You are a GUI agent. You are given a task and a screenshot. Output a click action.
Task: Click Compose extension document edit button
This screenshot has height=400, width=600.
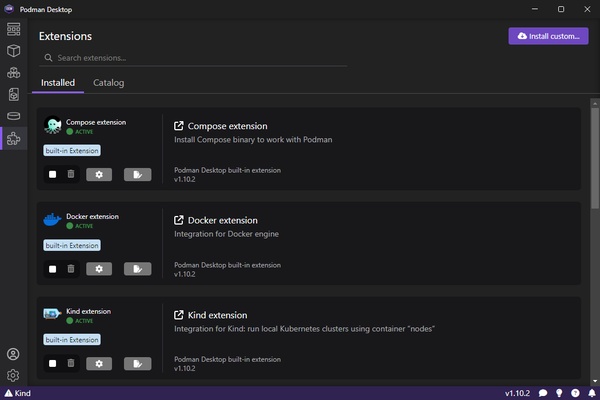click(x=137, y=175)
